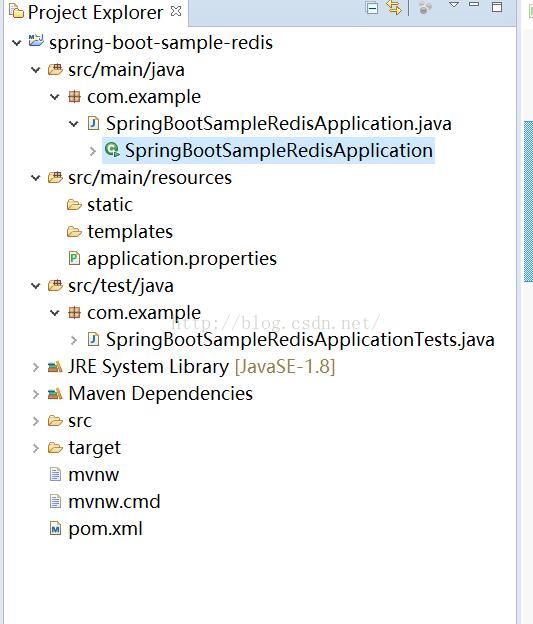Click the Collapse All toolbar icon
This screenshot has height=624, width=533.
click(x=371, y=8)
